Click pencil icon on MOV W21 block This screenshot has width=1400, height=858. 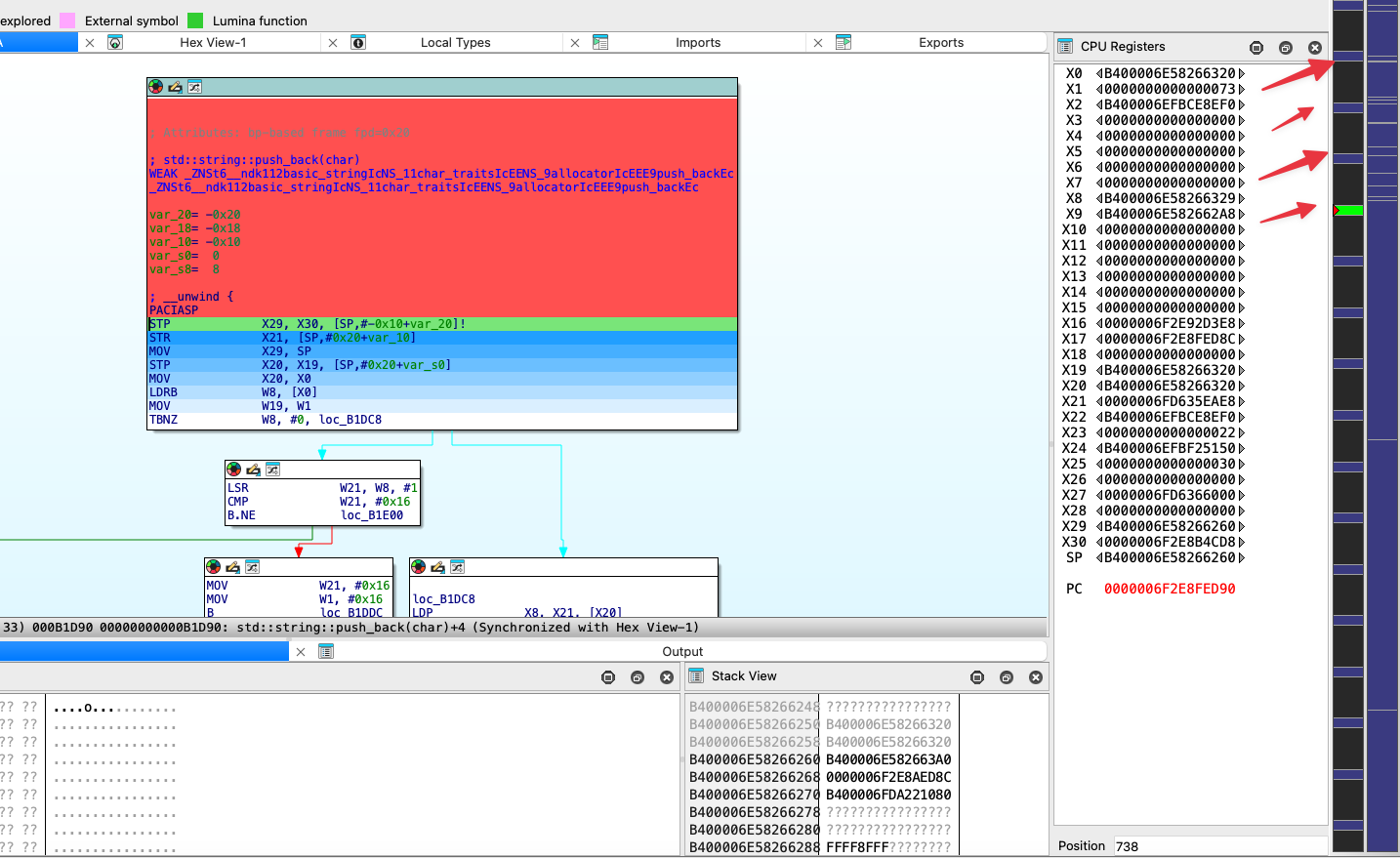[x=233, y=567]
